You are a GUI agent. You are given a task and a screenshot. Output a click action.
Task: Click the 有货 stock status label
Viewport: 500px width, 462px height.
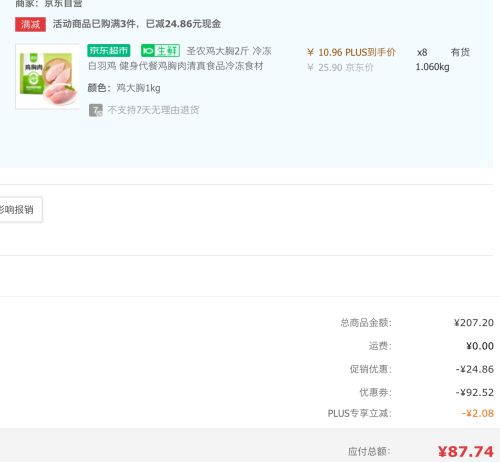click(x=460, y=52)
